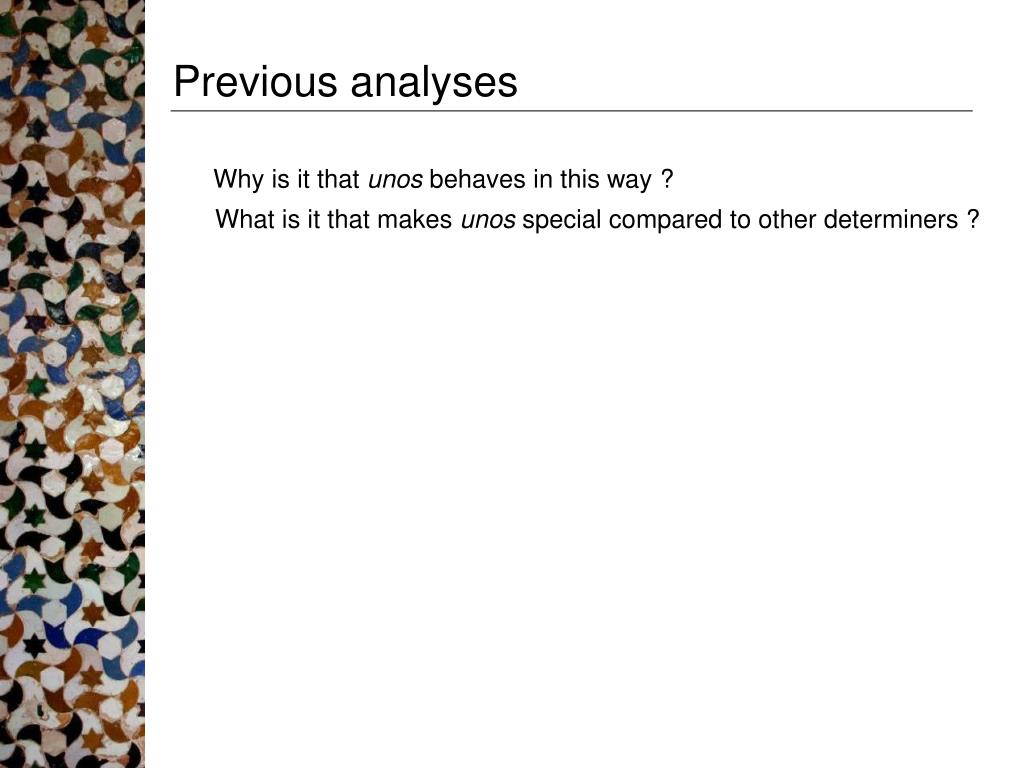The height and width of the screenshot is (768, 1024).
Task: Click the 'Previous analyses' slide title
Action: coord(345,82)
